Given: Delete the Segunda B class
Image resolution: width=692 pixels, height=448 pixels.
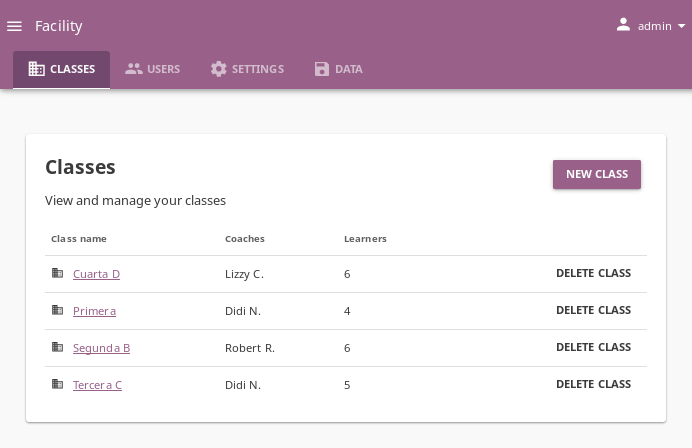Looking at the screenshot, I should point(593,347).
